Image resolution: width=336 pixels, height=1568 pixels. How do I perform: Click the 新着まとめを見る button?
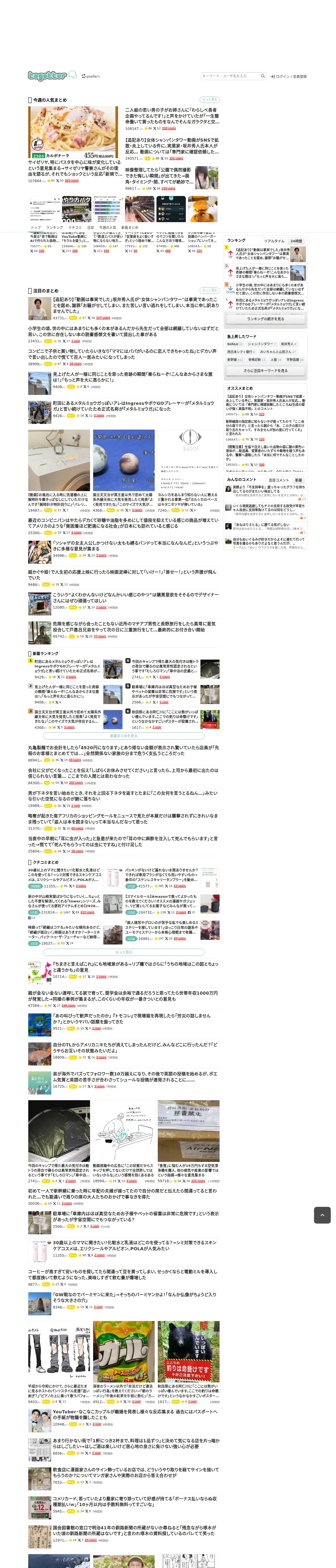[124, 736]
